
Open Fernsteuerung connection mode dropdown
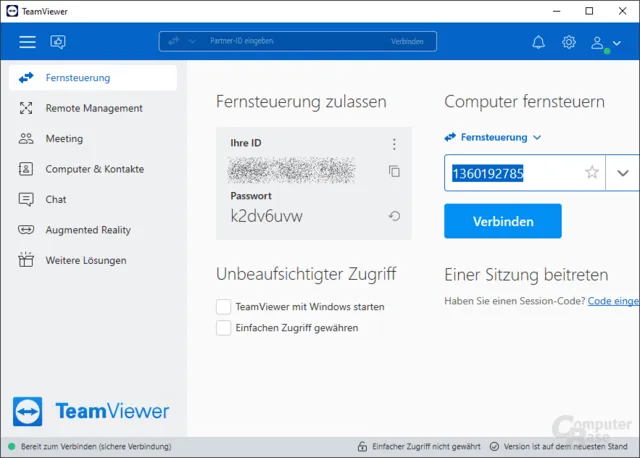(493, 137)
